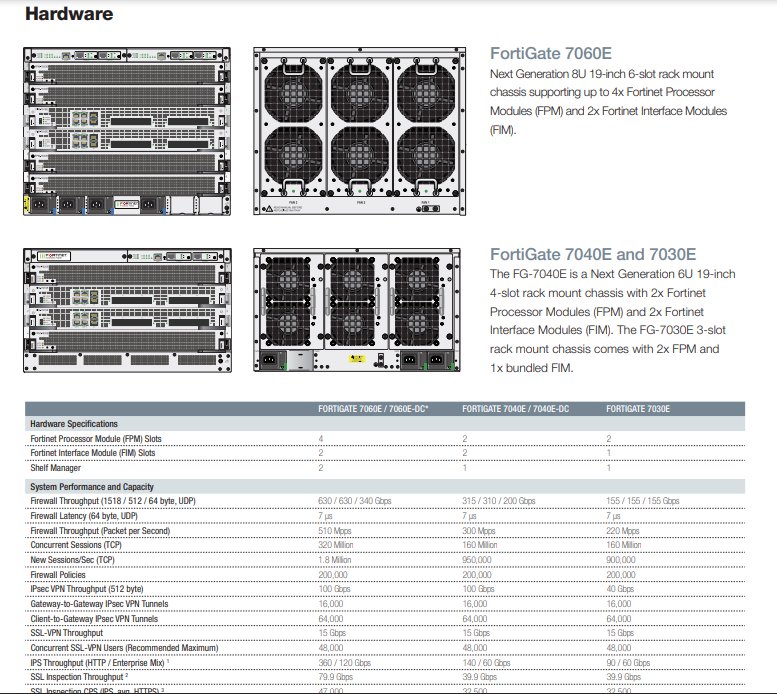Click the "New Sessions/Sec (TCP)" label
777x694 pixels.
(72, 560)
